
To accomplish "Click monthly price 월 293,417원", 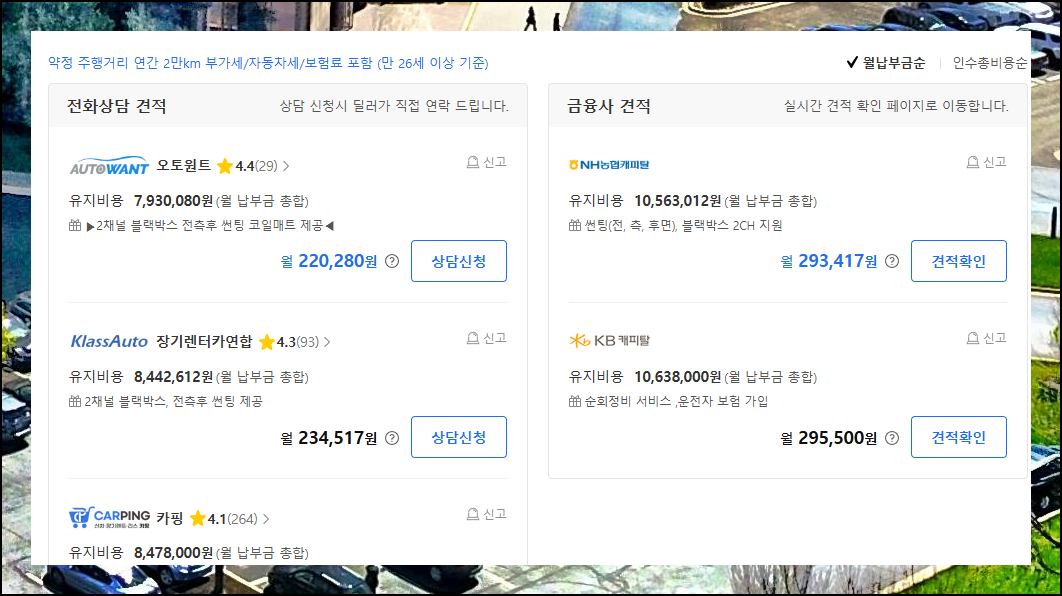I will coord(829,261).
